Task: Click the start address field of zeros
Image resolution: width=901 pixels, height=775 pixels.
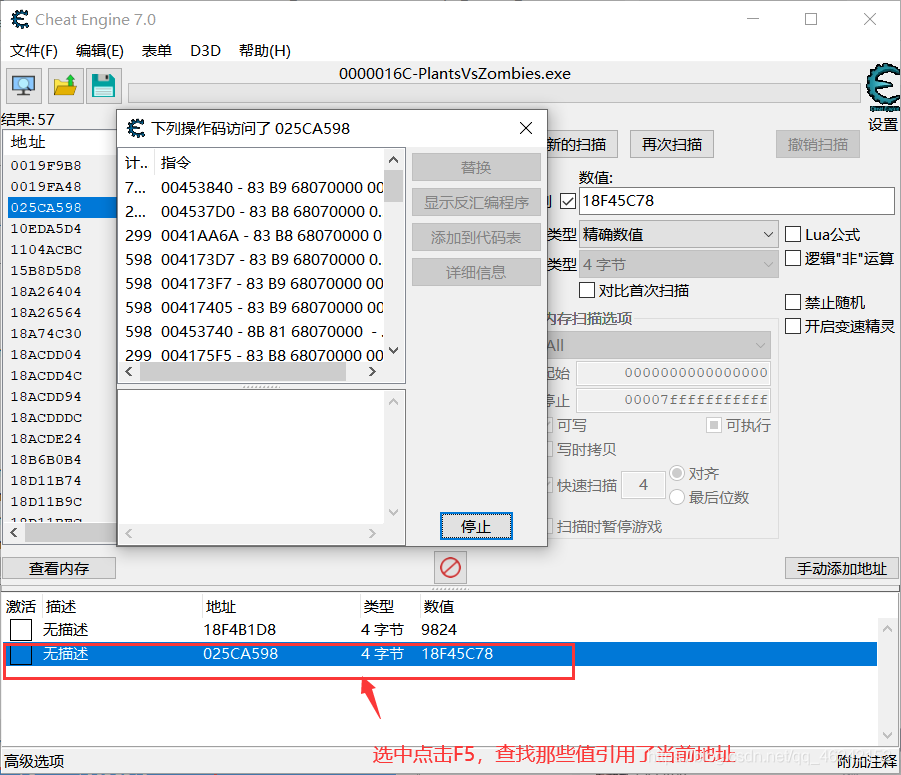Action: (x=673, y=373)
